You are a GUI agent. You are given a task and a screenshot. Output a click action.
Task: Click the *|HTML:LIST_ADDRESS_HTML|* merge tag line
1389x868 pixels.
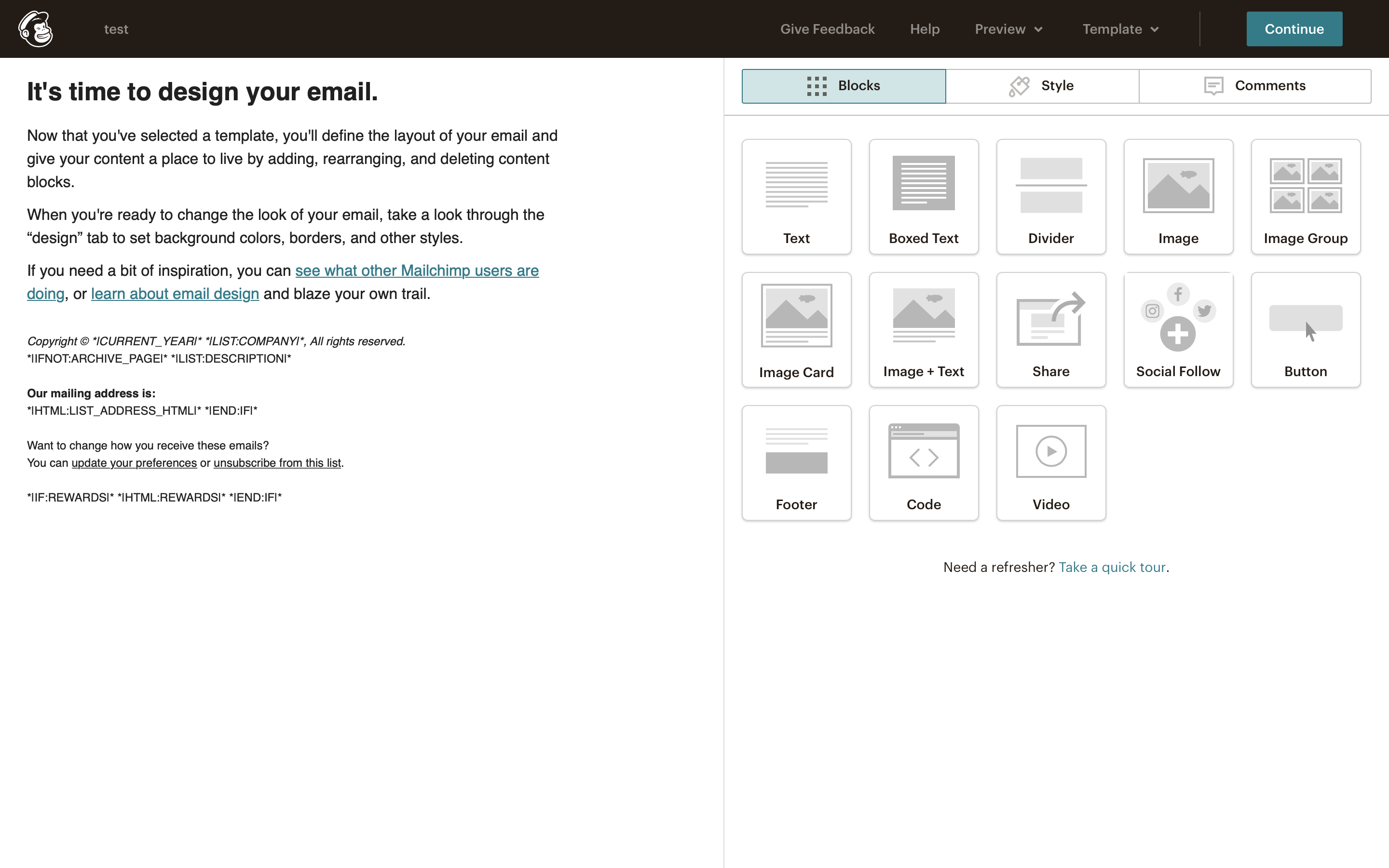(142, 410)
